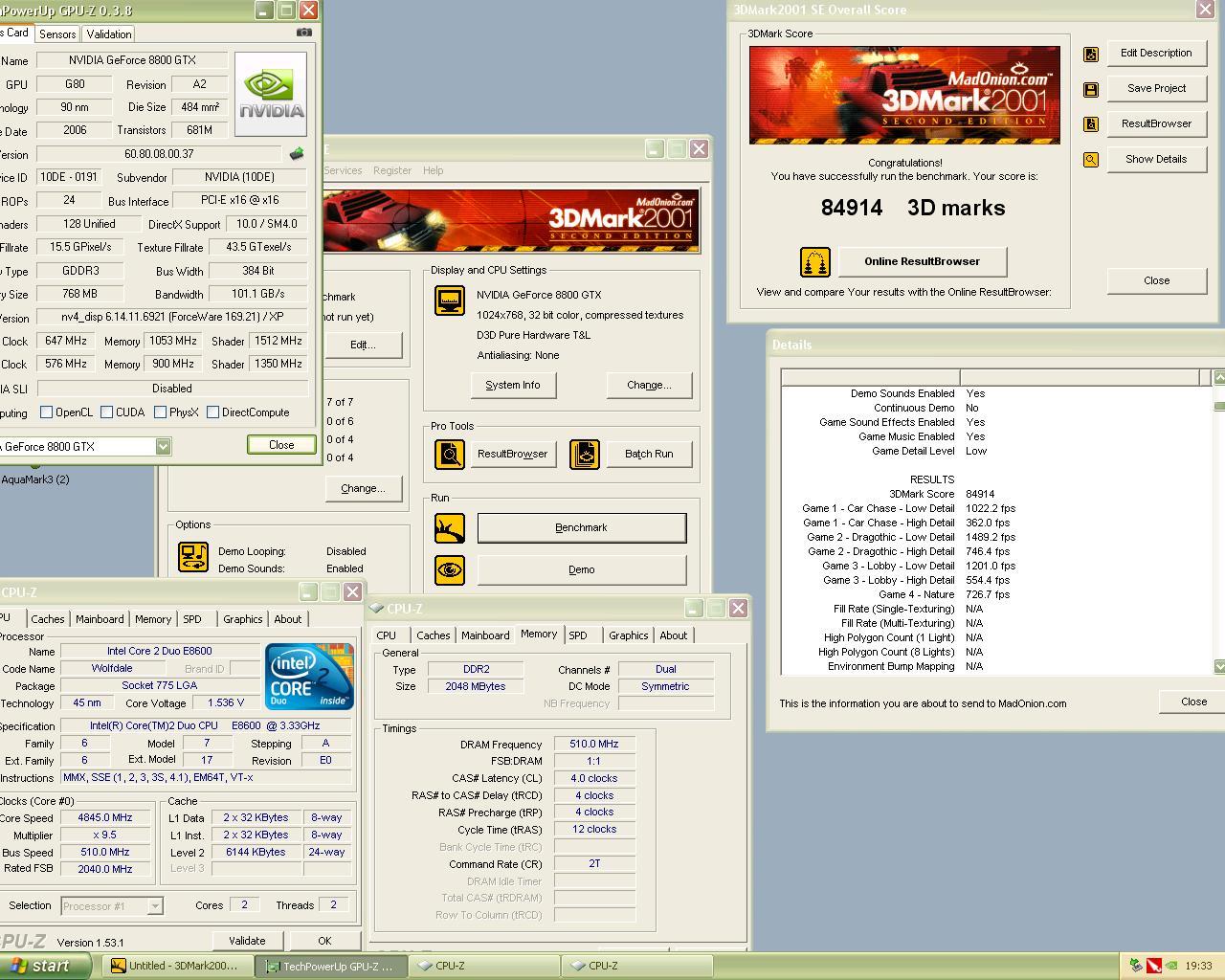Screen dimensions: 1225x980
Task: Switch to the GPU-Z Validation tab
Action: 109,33
